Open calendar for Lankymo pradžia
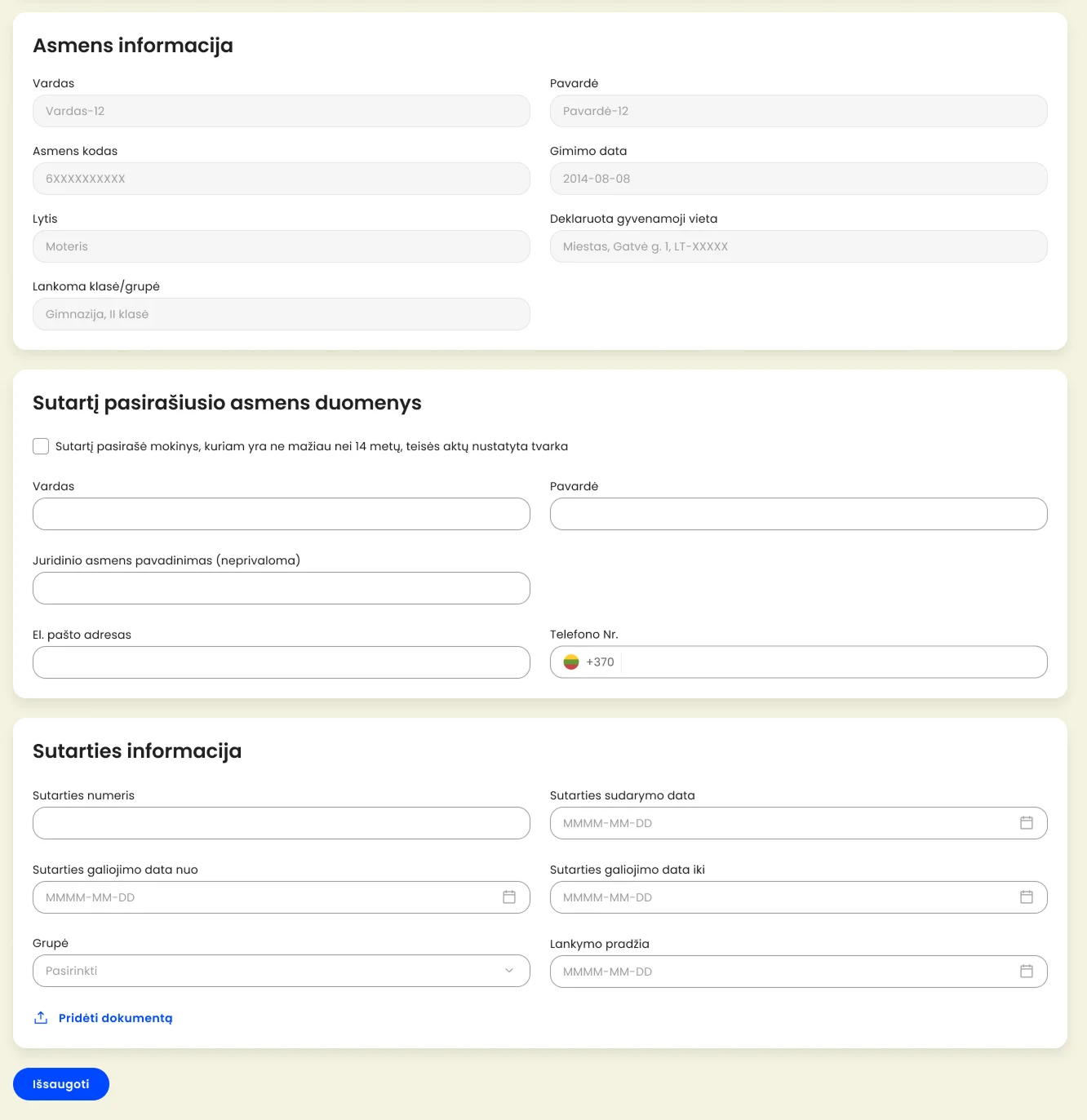The height and width of the screenshot is (1120, 1087). tap(1027, 972)
